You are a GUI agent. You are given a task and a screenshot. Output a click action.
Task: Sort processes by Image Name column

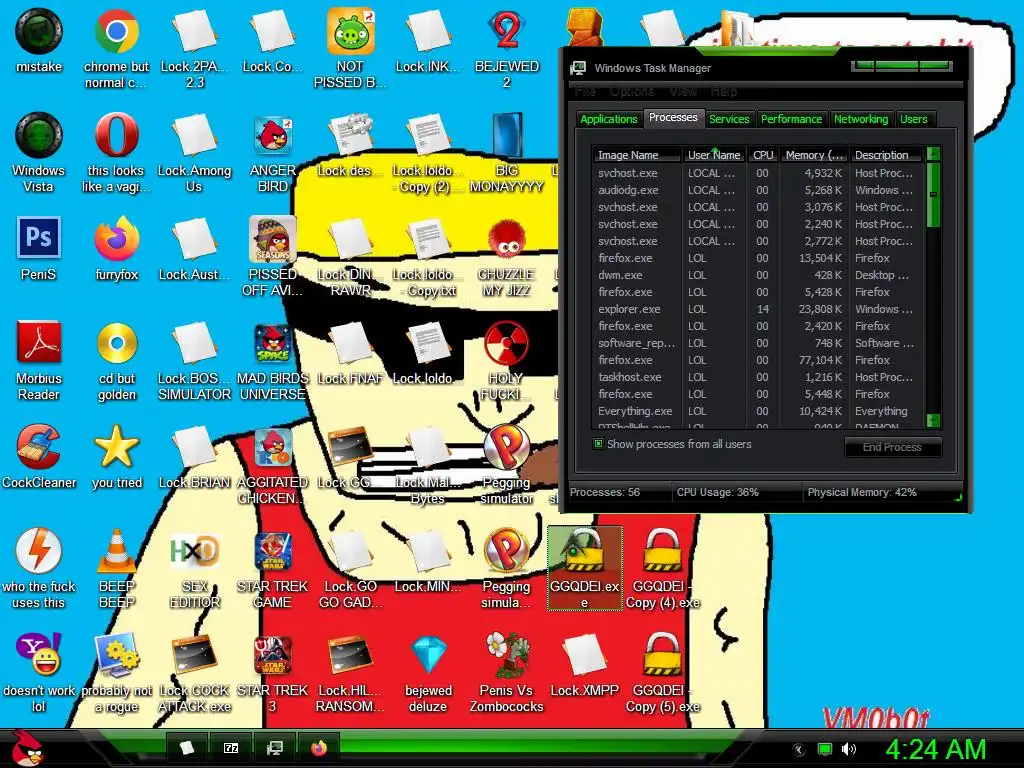[637, 155]
